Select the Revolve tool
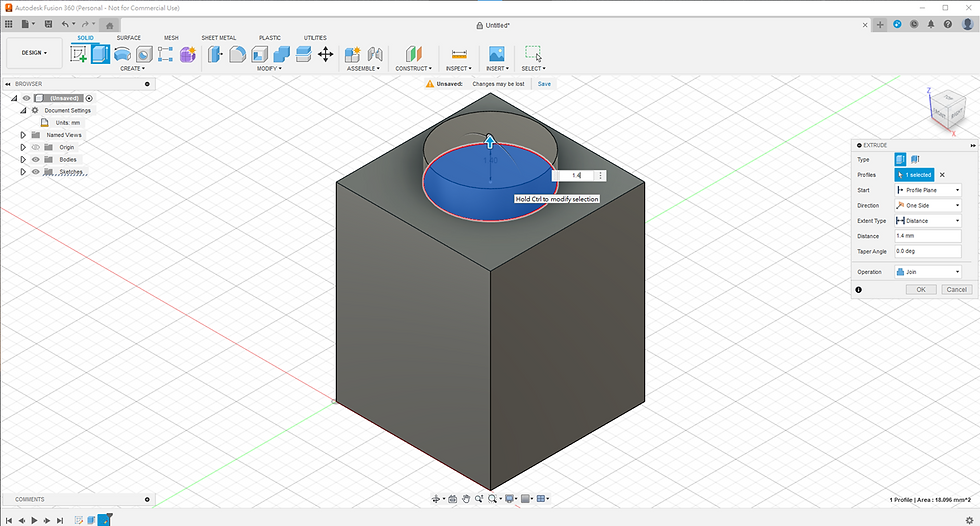The width and height of the screenshot is (980, 526). point(122,54)
